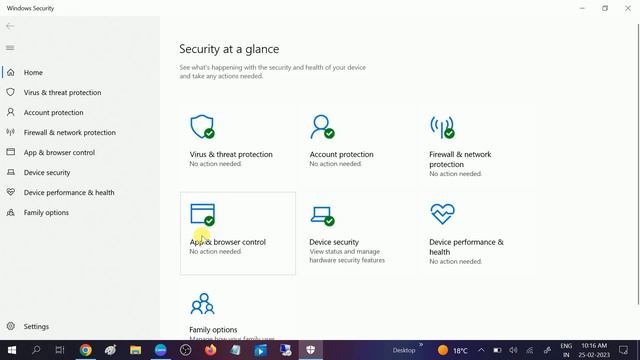Image resolution: width=640 pixels, height=360 pixels.
Task: Click the back arrow in Windows Security
Action: click(10, 26)
